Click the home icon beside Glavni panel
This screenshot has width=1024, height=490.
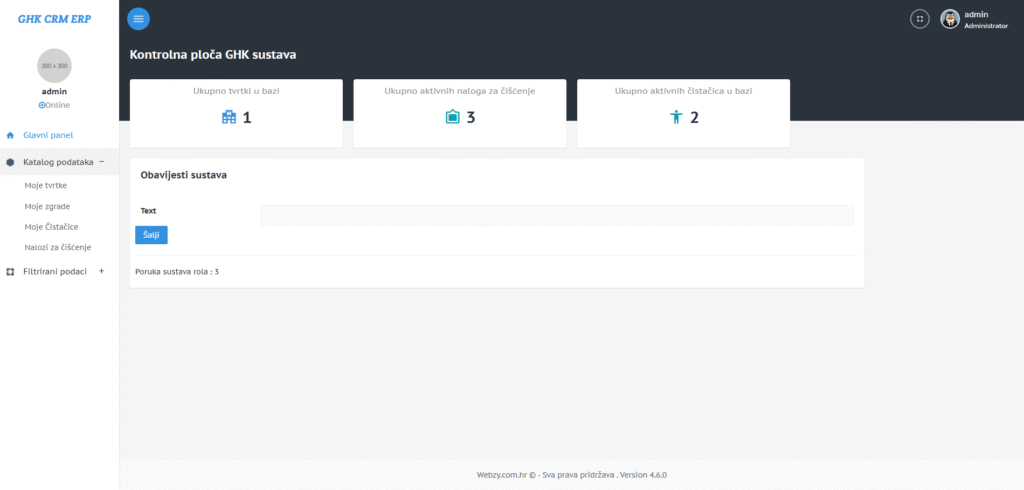point(10,135)
